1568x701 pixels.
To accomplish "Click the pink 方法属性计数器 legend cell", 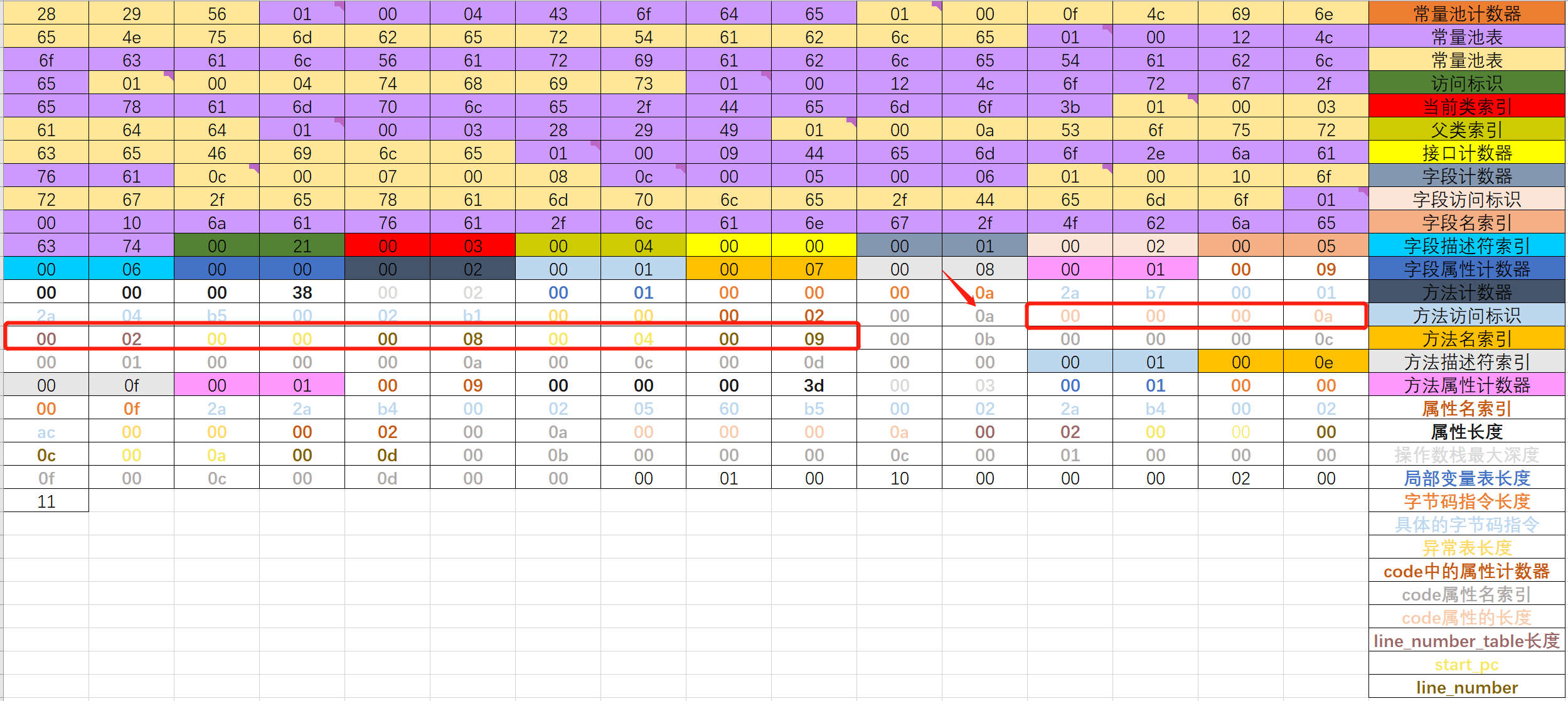I will pos(1466,385).
